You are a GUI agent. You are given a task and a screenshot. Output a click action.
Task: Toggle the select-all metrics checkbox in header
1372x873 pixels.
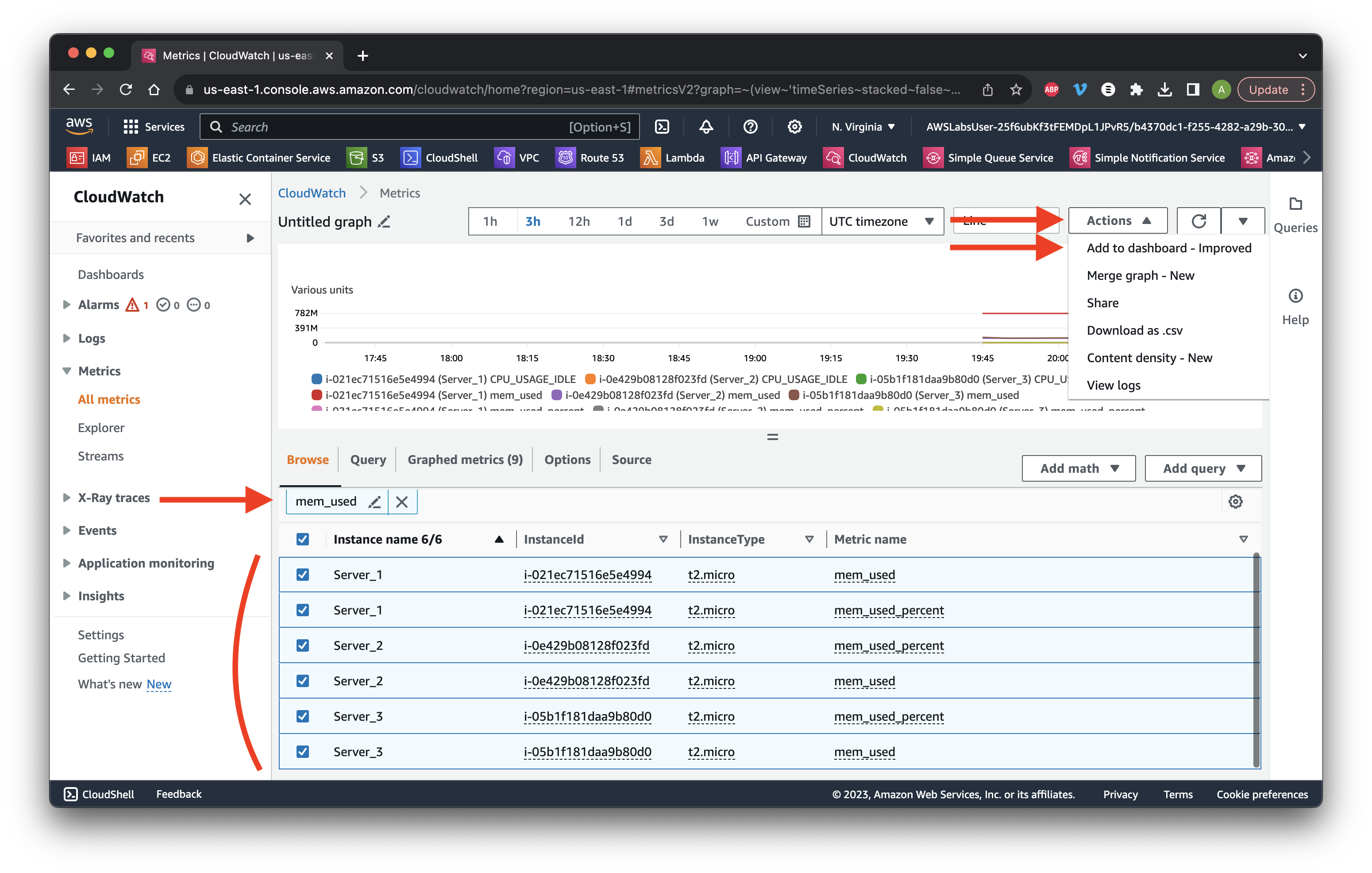click(x=303, y=539)
